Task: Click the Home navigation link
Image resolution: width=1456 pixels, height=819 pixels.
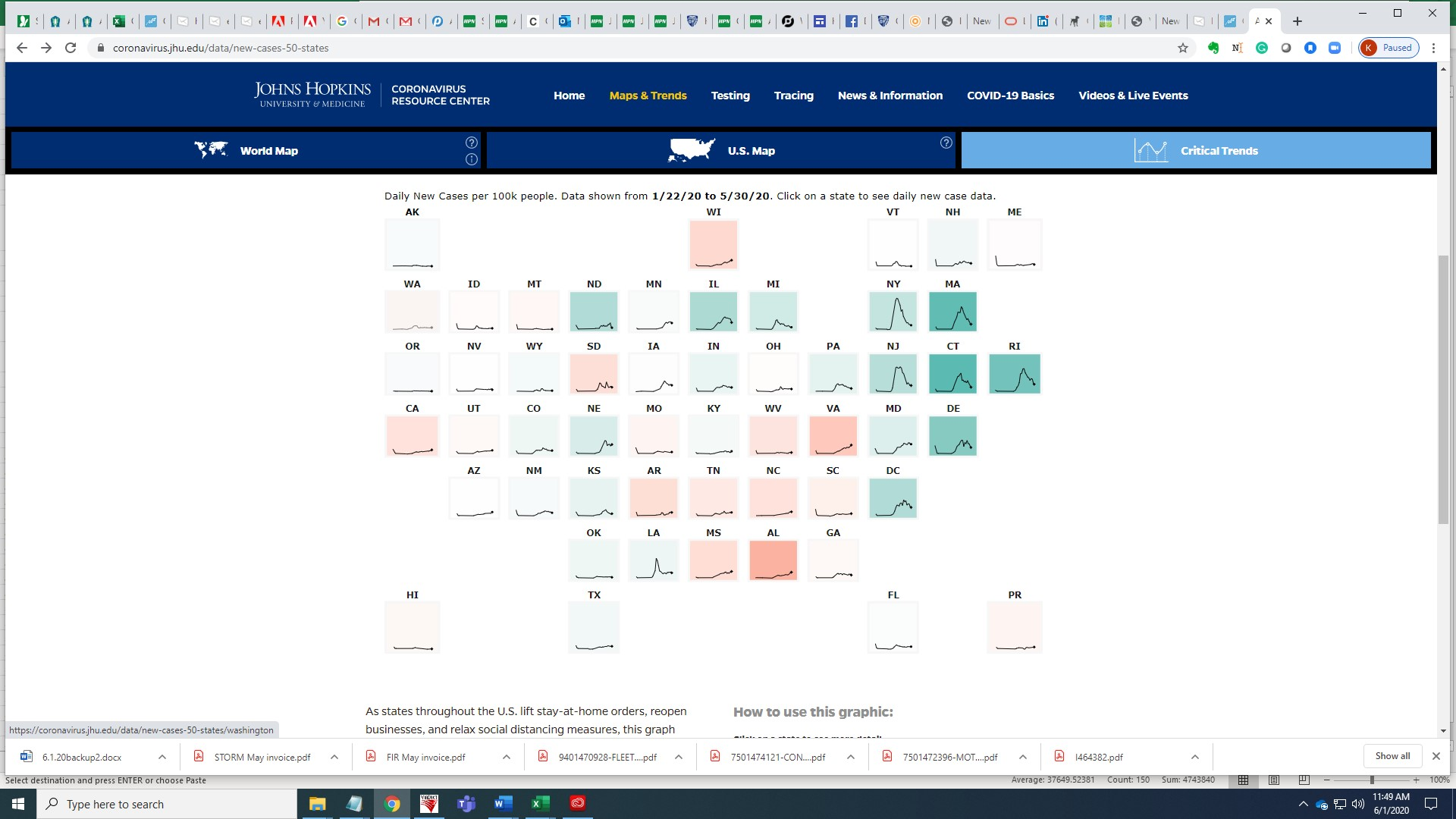Action: click(x=569, y=96)
